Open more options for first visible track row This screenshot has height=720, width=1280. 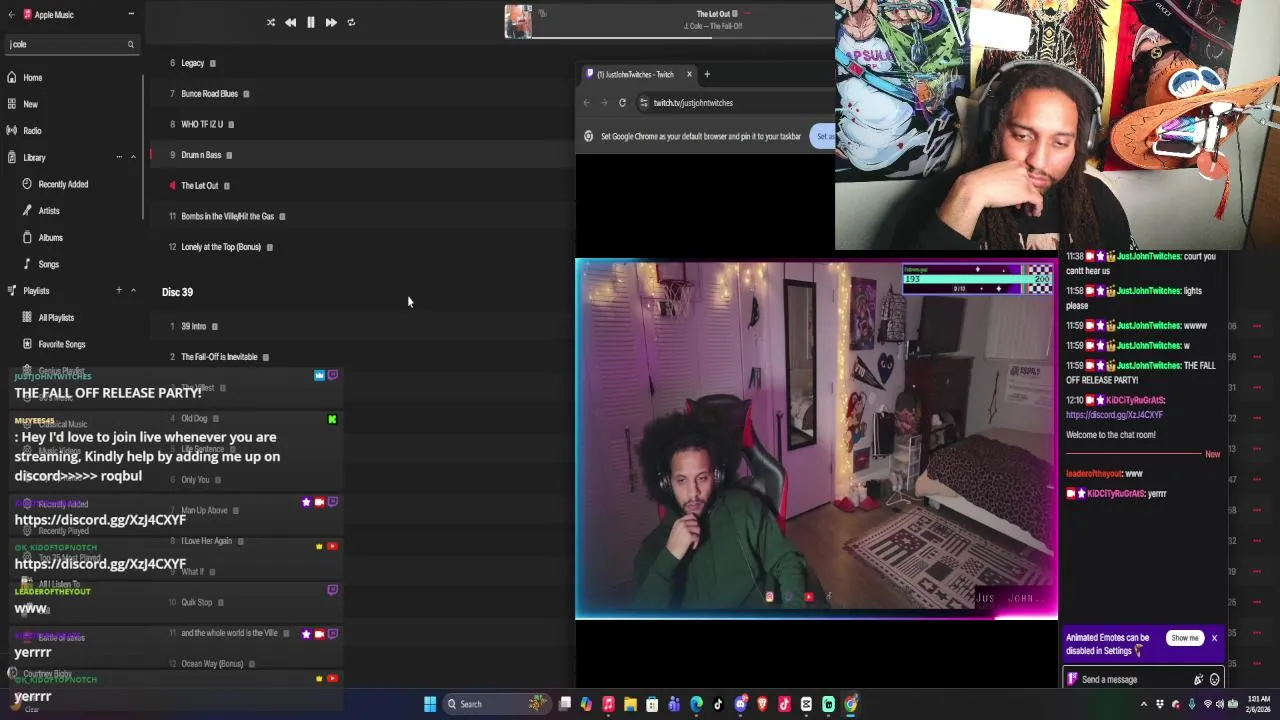click(1257, 325)
